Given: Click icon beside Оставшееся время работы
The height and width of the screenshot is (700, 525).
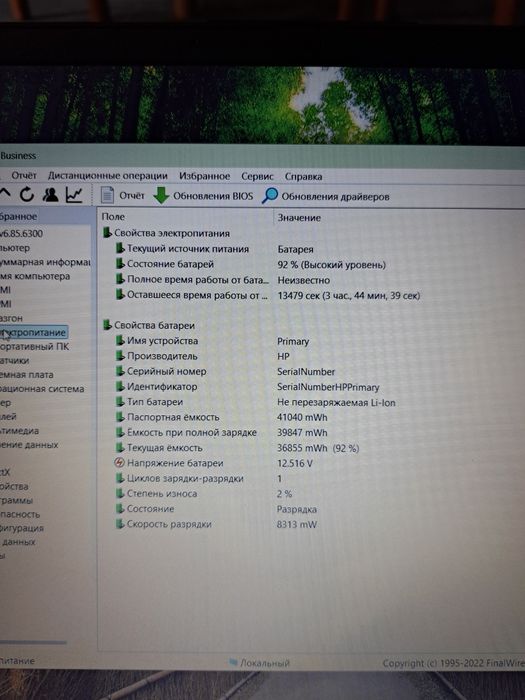Looking at the screenshot, I should tap(120, 294).
